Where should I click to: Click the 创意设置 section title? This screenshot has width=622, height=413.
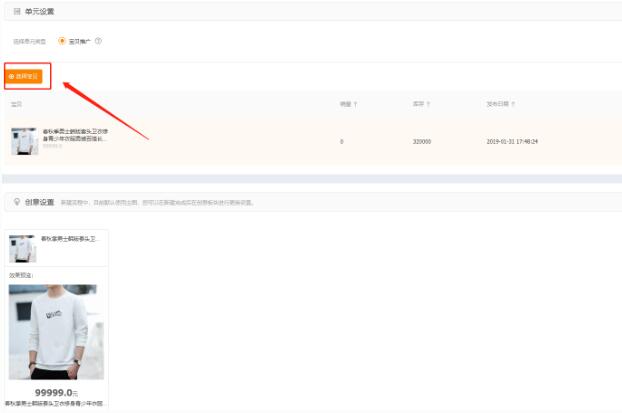[40, 202]
